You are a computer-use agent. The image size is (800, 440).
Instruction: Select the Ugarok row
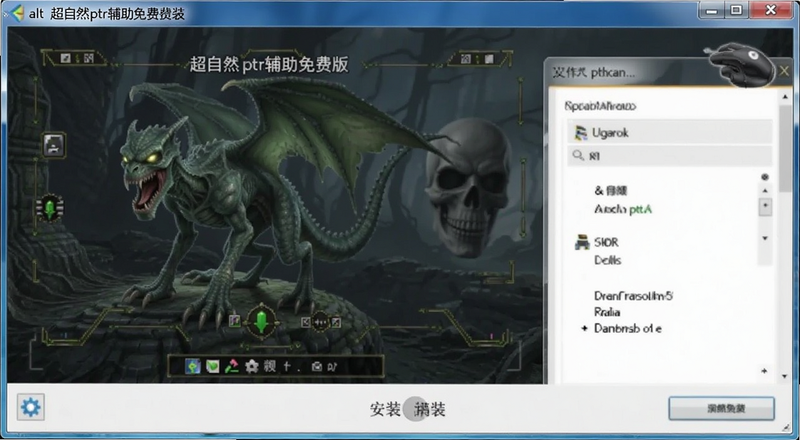669,132
